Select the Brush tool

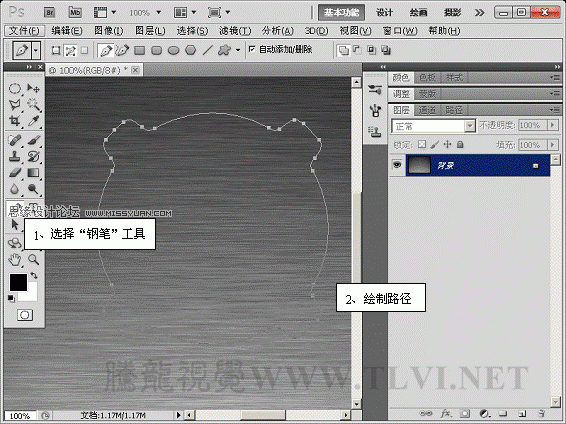click(33, 140)
